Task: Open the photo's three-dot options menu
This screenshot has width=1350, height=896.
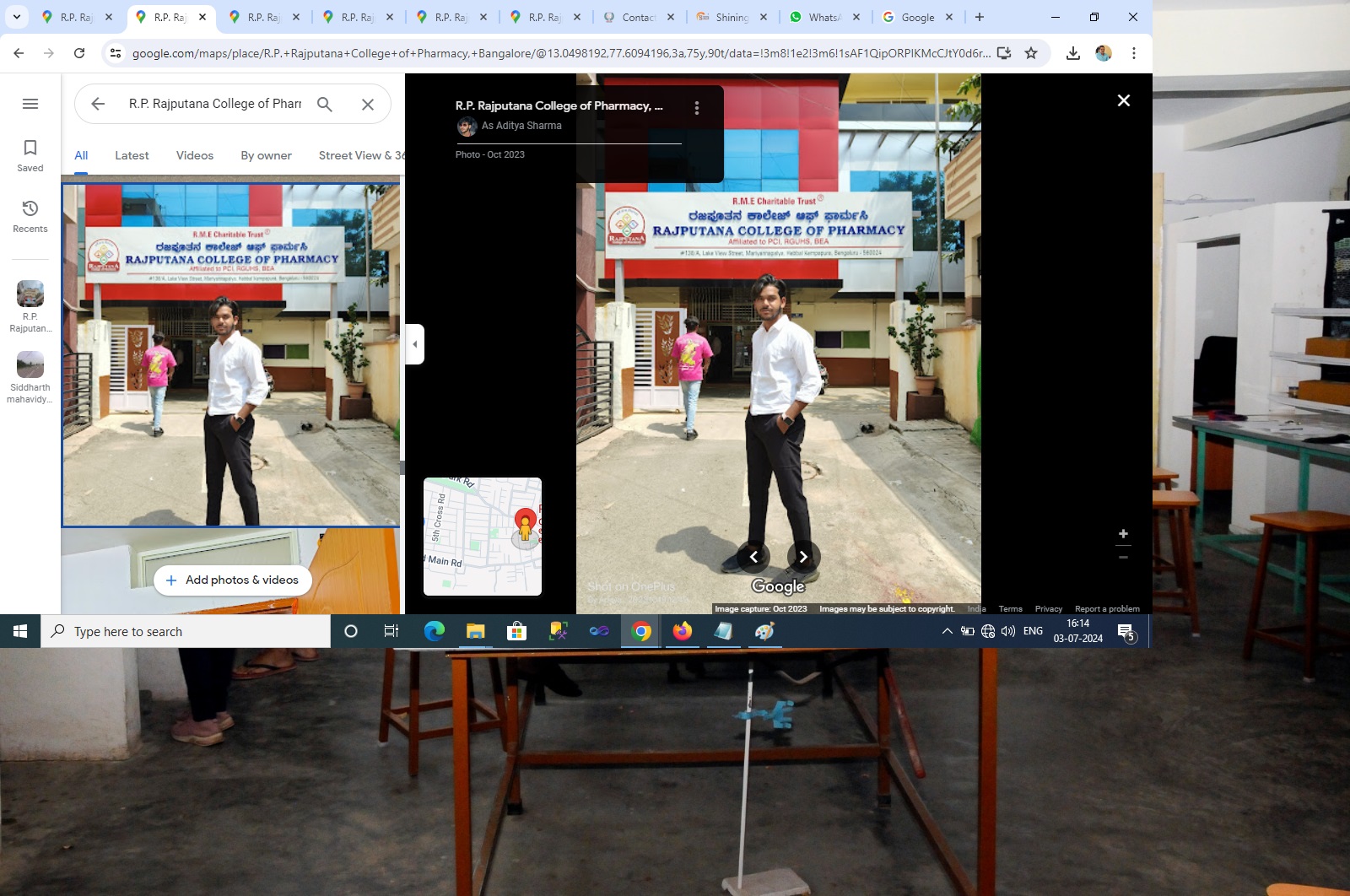Action: tap(696, 108)
